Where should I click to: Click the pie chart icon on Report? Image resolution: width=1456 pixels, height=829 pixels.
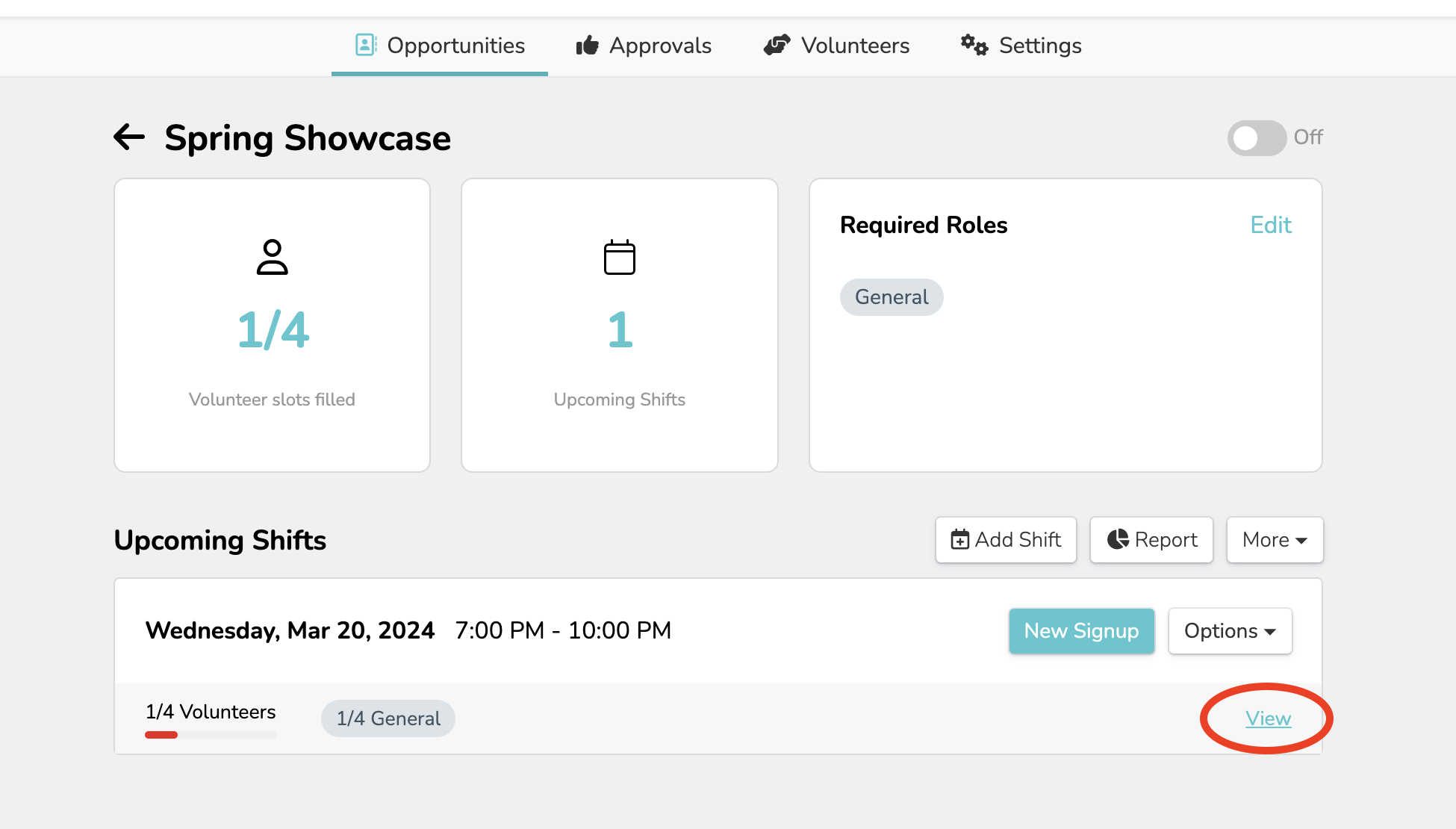[1117, 539]
